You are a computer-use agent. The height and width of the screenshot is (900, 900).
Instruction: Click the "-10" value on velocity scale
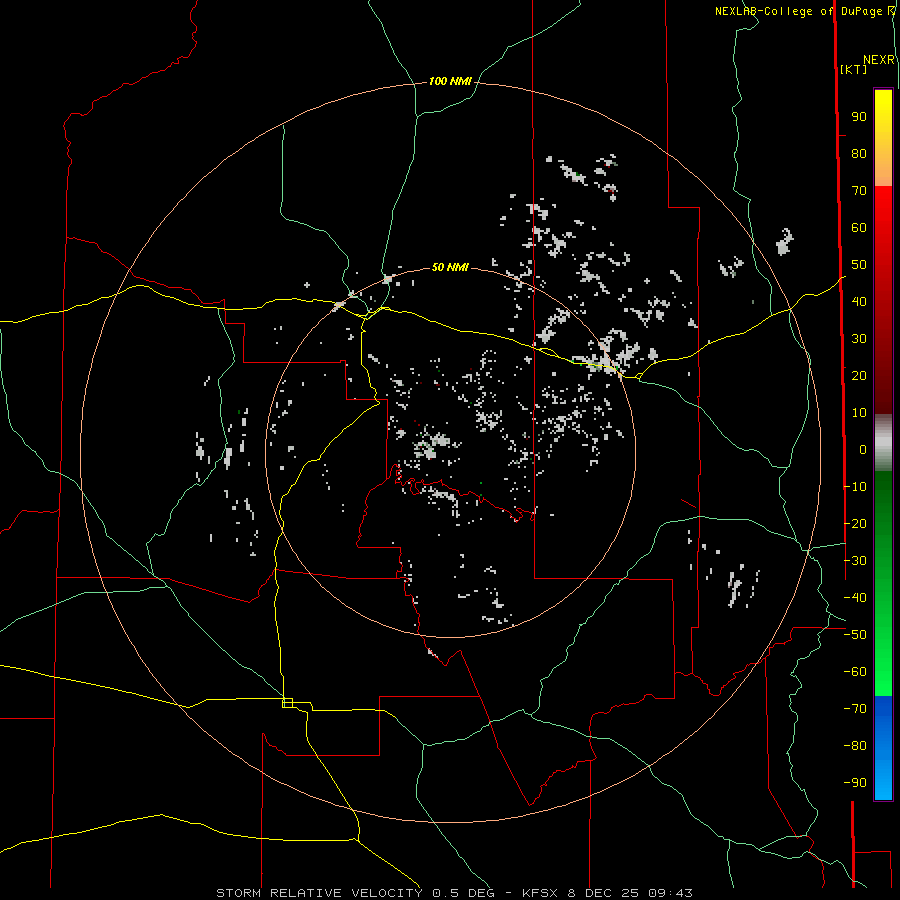point(855,487)
